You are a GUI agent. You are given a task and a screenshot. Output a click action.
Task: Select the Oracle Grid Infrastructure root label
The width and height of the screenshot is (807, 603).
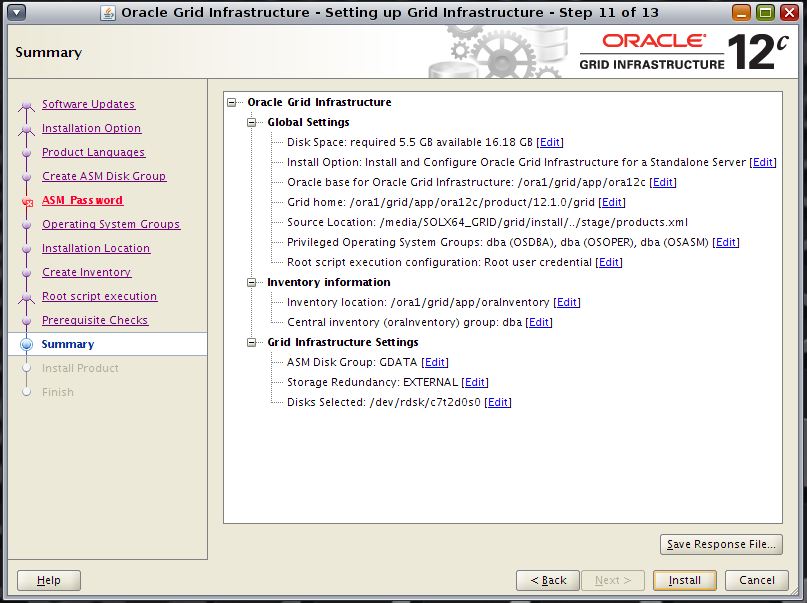[x=319, y=102]
